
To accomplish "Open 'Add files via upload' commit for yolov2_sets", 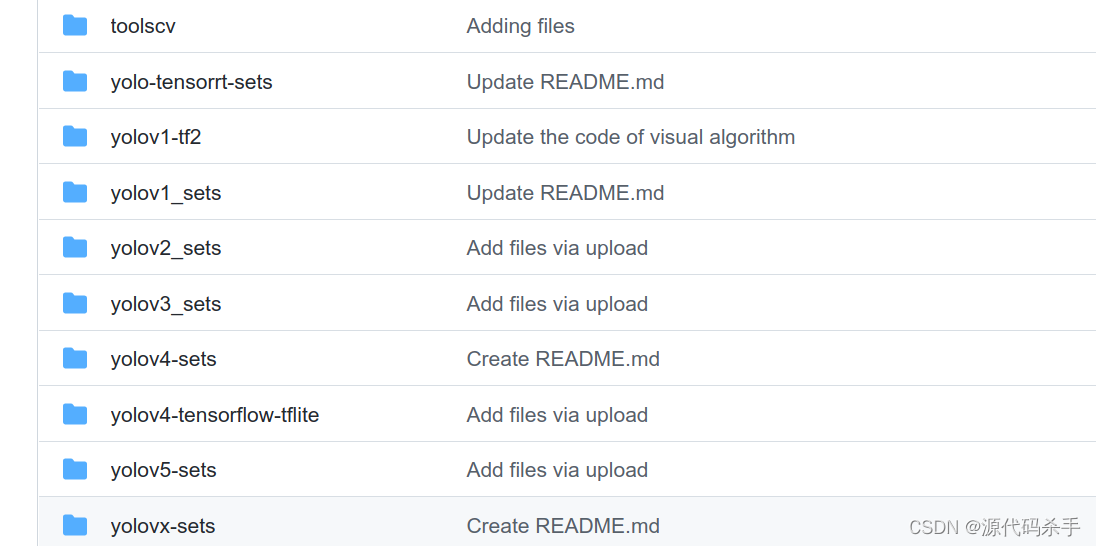I will click(x=557, y=248).
